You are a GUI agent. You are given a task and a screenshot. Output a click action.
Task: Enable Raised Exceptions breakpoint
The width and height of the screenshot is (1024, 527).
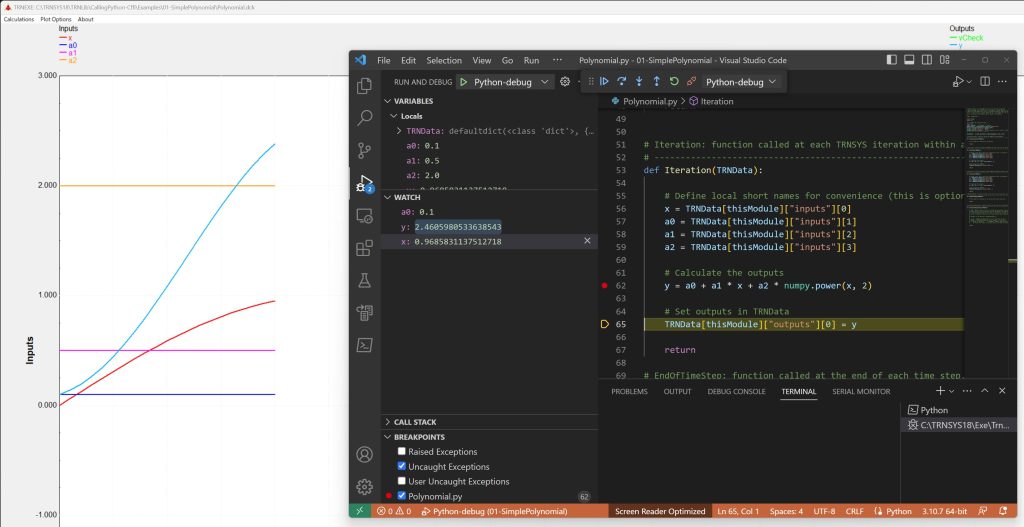pyautogui.click(x=401, y=452)
